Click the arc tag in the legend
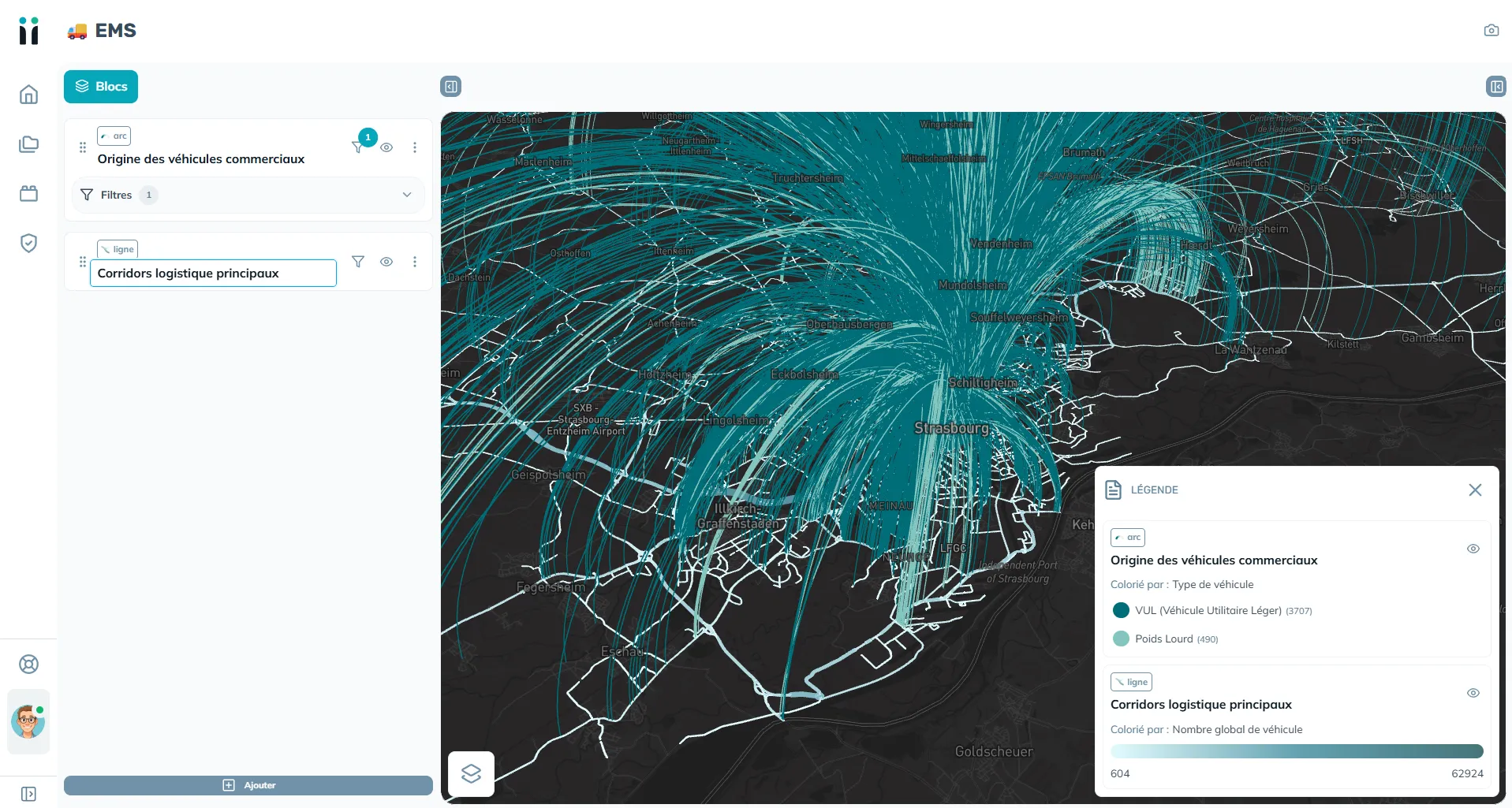The width and height of the screenshot is (1512, 808). click(x=1128, y=537)
